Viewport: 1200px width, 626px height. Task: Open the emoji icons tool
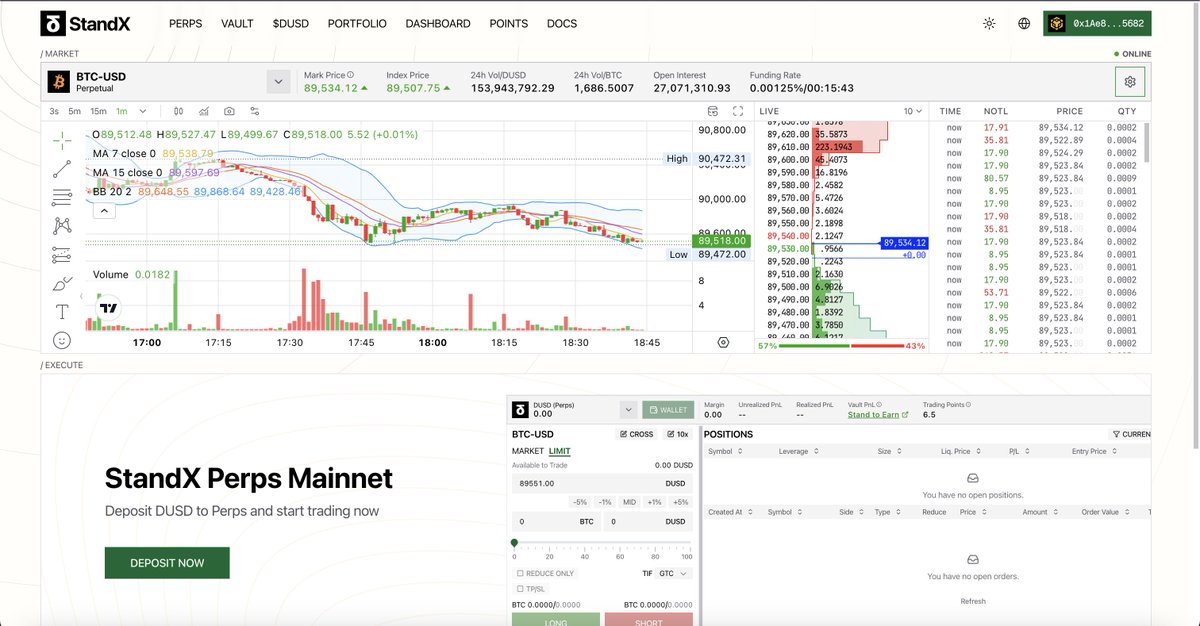62,341
